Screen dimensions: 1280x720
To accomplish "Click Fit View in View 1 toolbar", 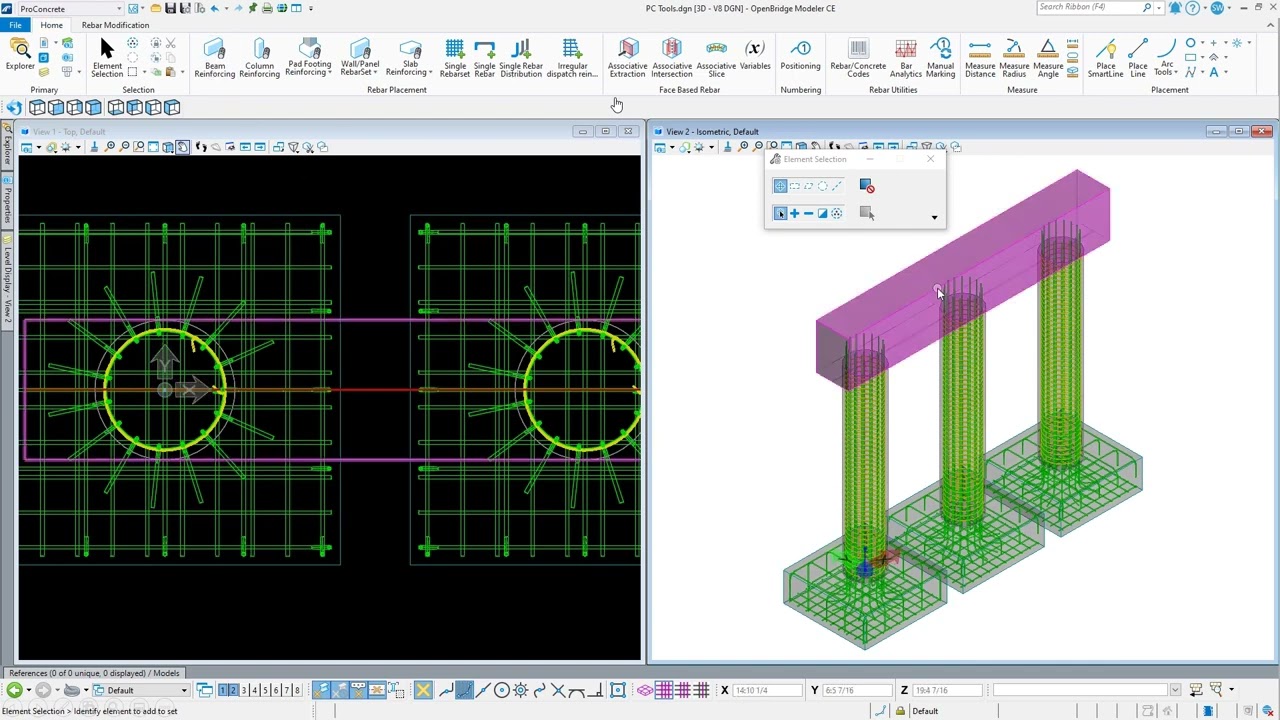I will tap(153, 147).
